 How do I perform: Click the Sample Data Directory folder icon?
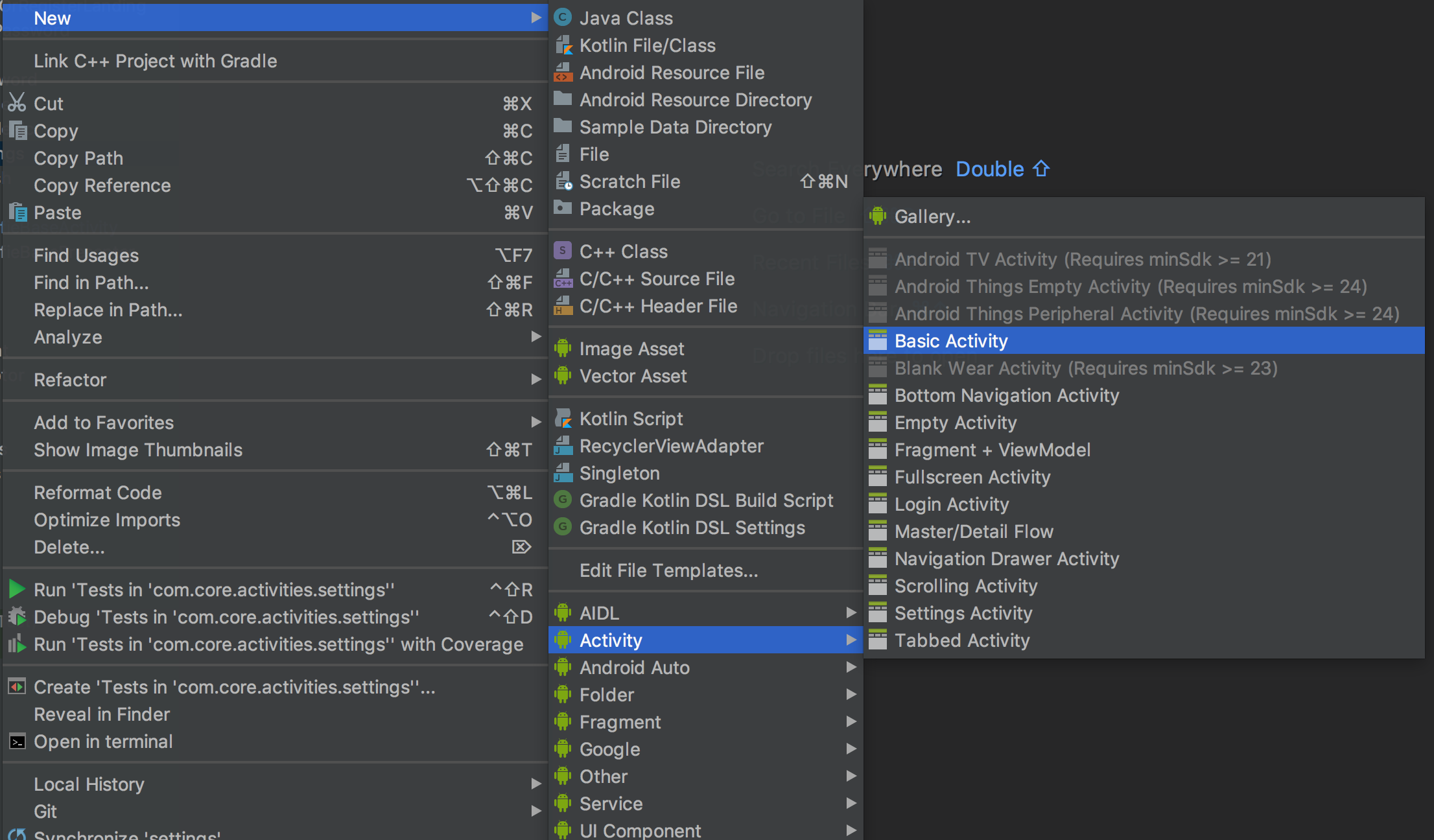tap(563, 126)
